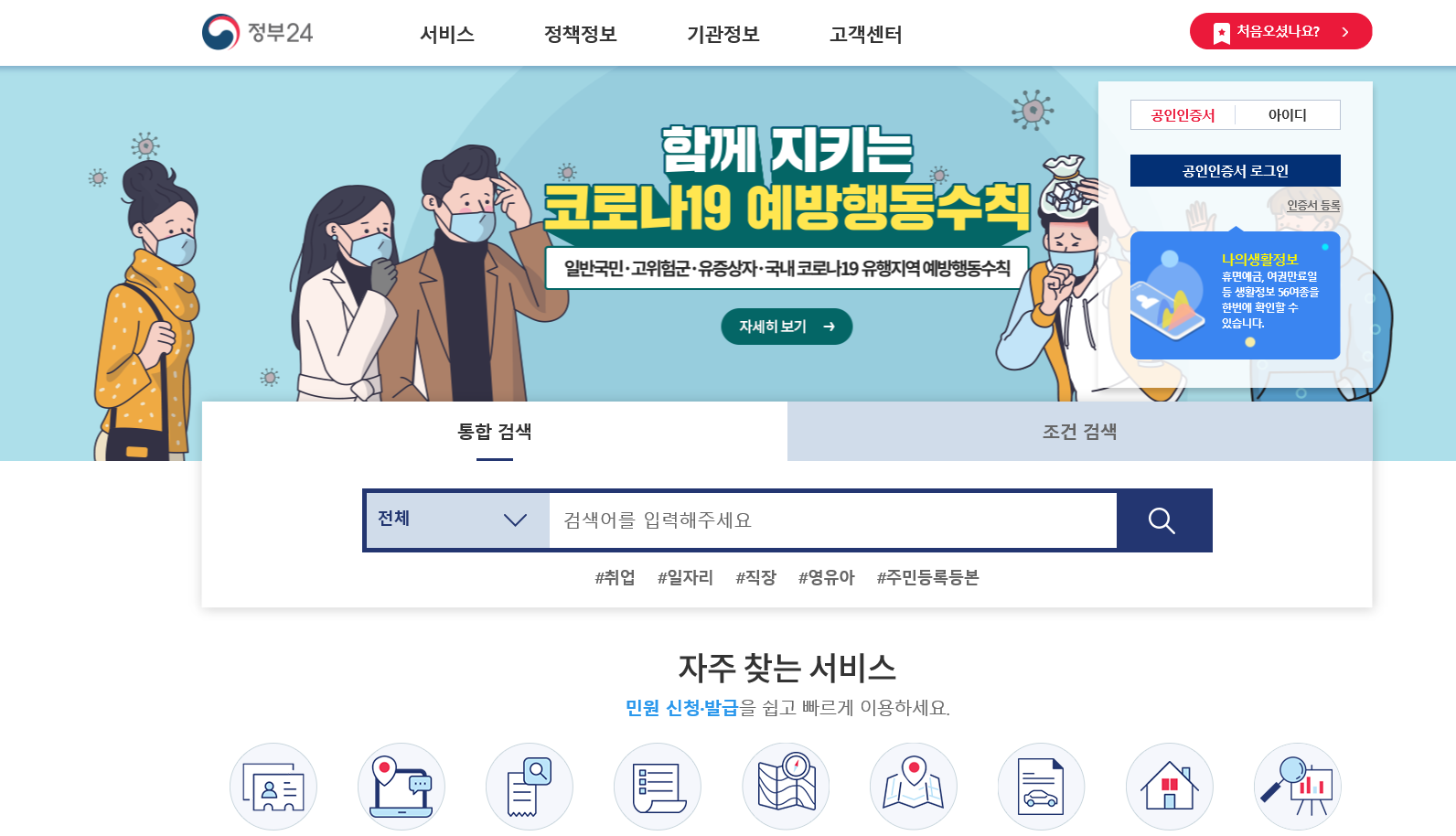1456x836 pixels.
Task: Go to 정부24 home via logo
Action: click(x=258, y=33)
